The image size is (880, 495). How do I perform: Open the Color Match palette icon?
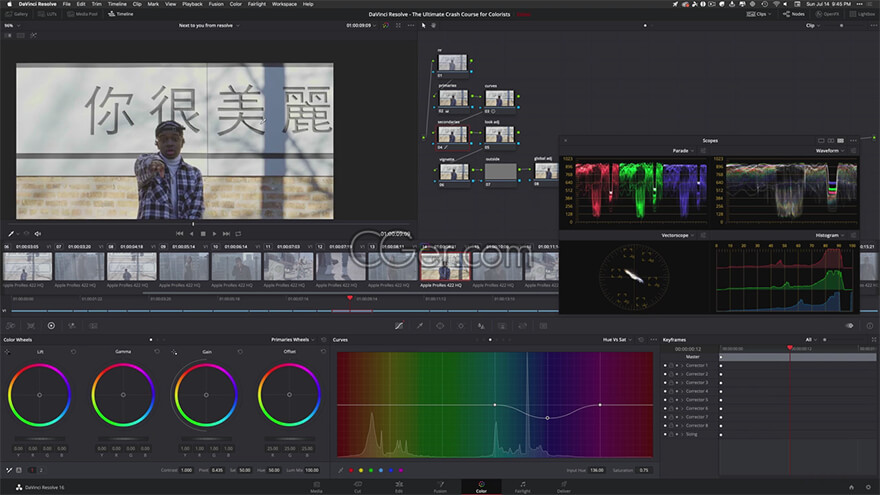click(x=31, y=326)
